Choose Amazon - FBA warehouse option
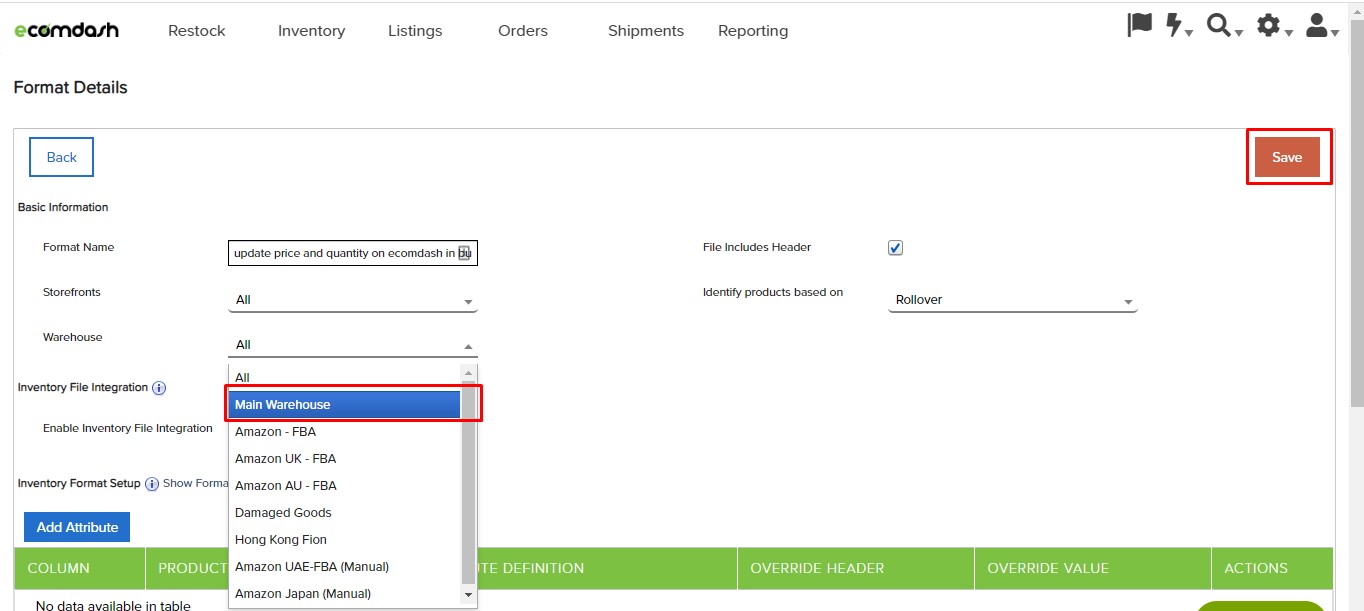This screenshot has height=611, width=1364. [345, 431]
